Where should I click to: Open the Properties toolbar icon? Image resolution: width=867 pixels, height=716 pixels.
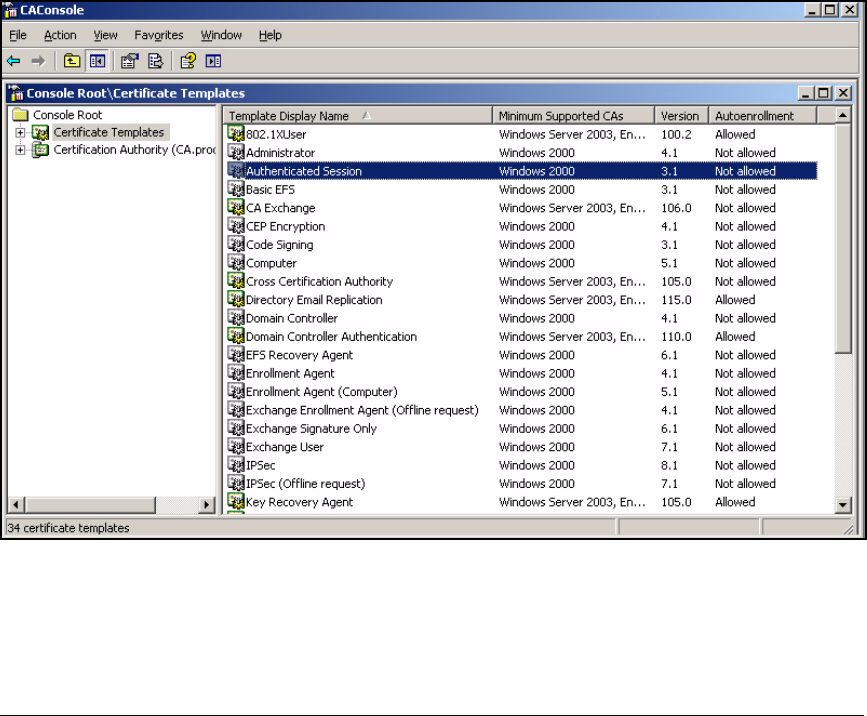(x=129, y=61)
